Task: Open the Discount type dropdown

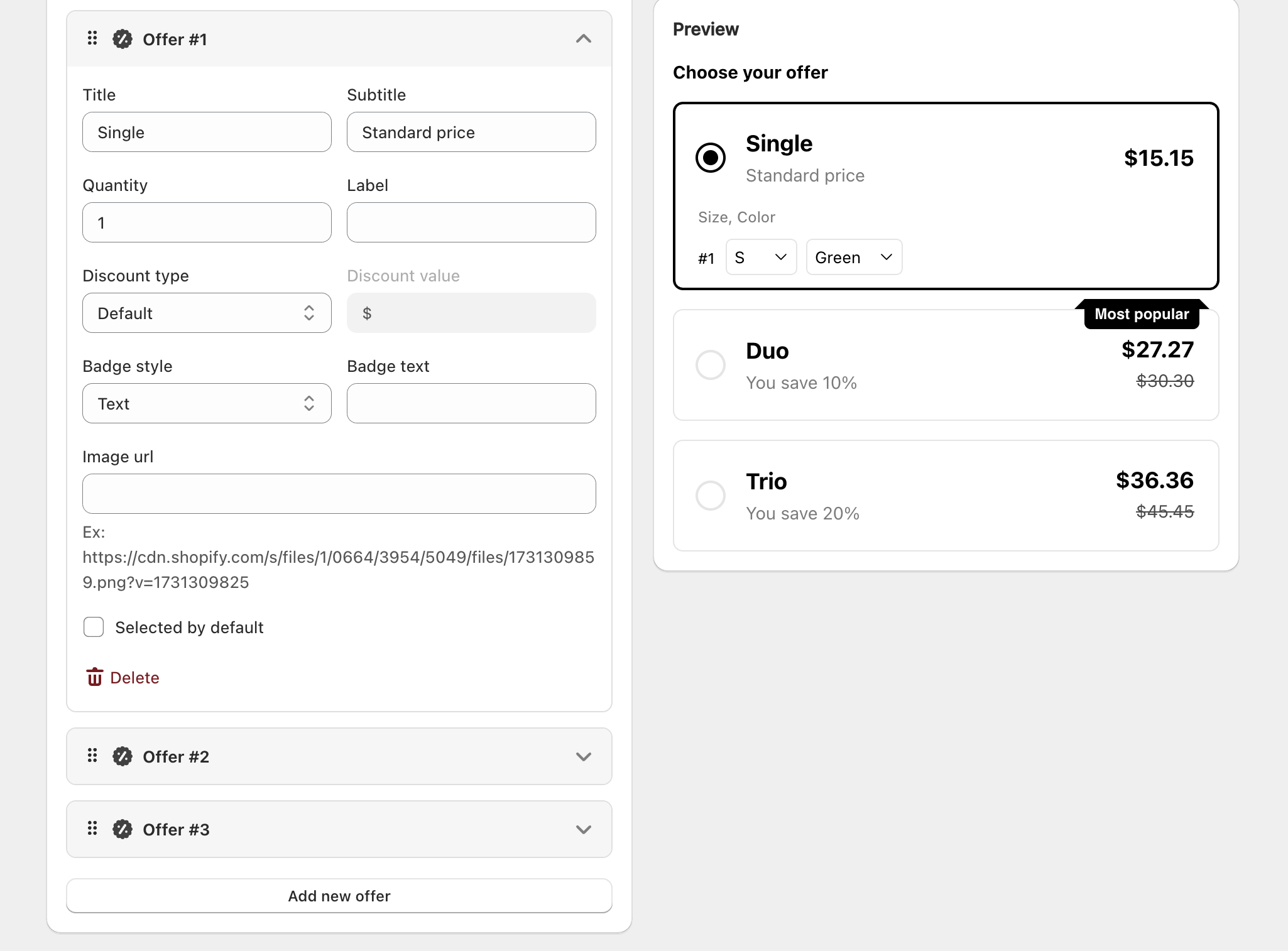Action: point(207,313)
